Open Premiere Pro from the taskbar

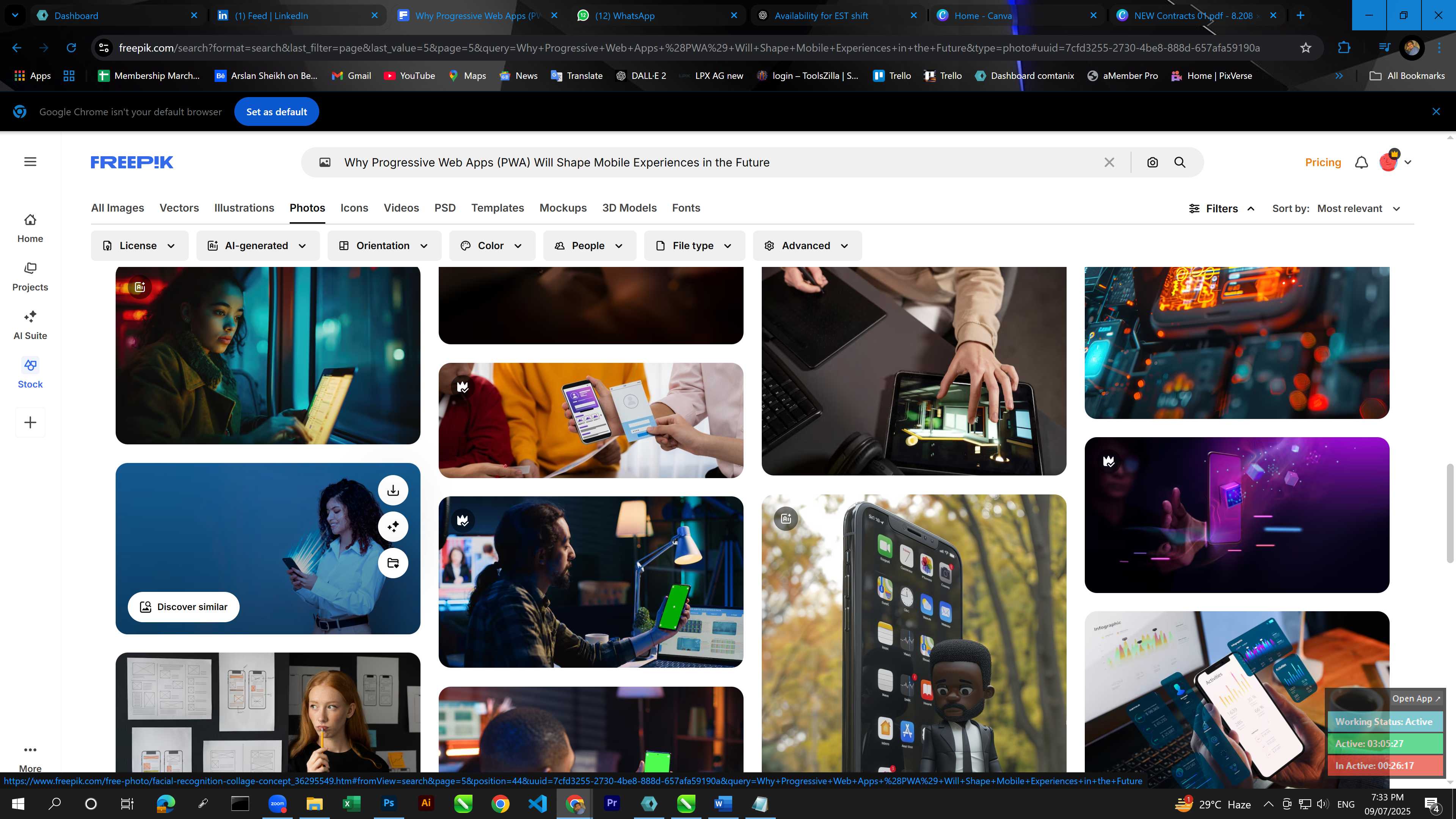(612, 803)
